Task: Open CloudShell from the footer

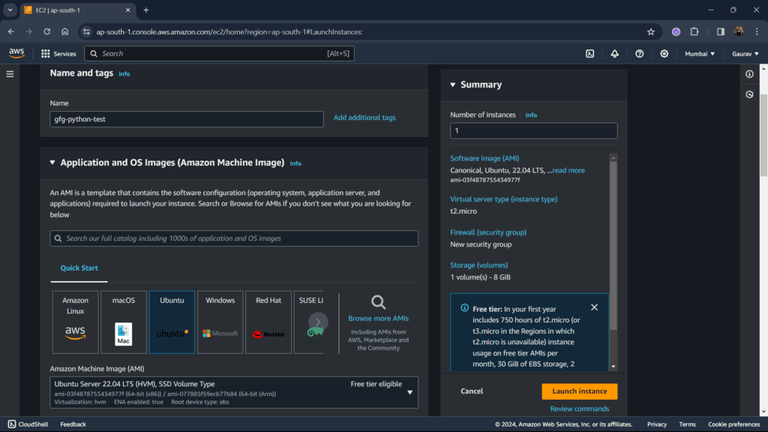Action: (x=28, y=424)
